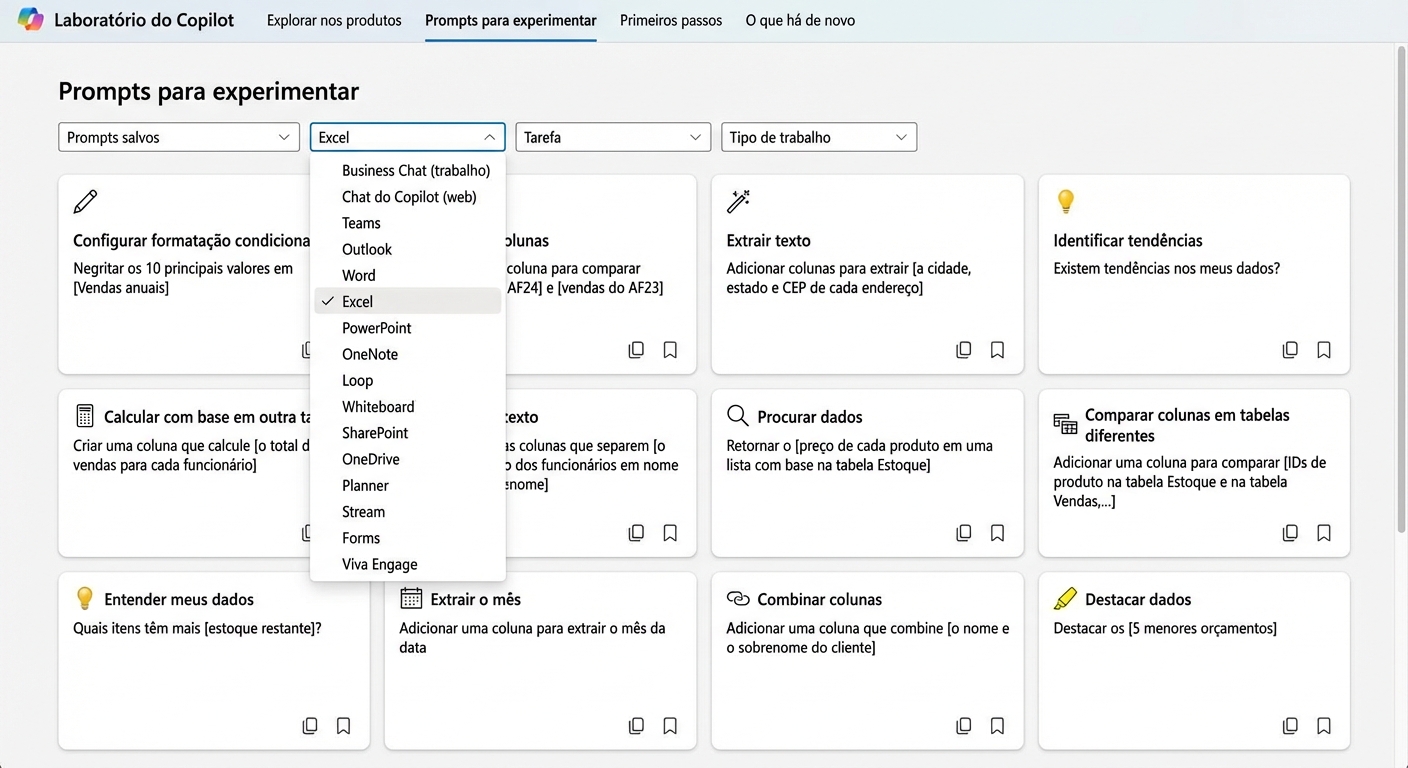
Task: Switch to 'Explorar nos produtos' tab
Action: click(334, 20)
